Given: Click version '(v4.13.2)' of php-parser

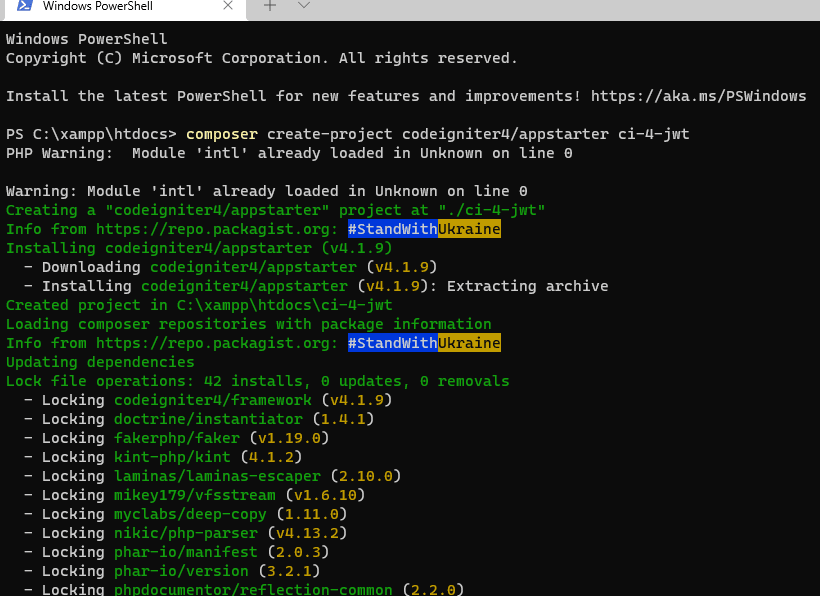Looking at the screenshot, I should pos(307,533).
